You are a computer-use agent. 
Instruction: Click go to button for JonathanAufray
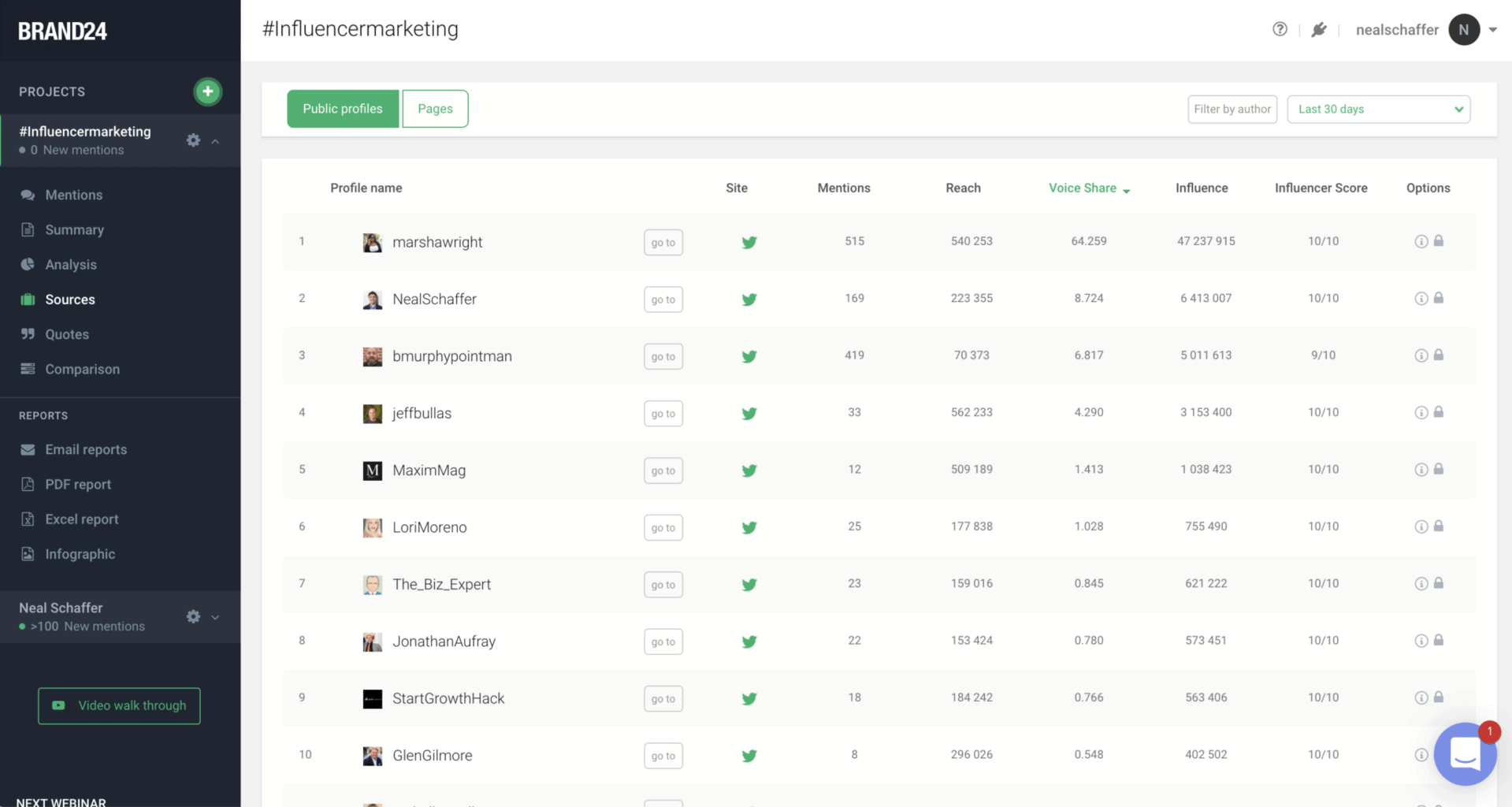(663, 642)
